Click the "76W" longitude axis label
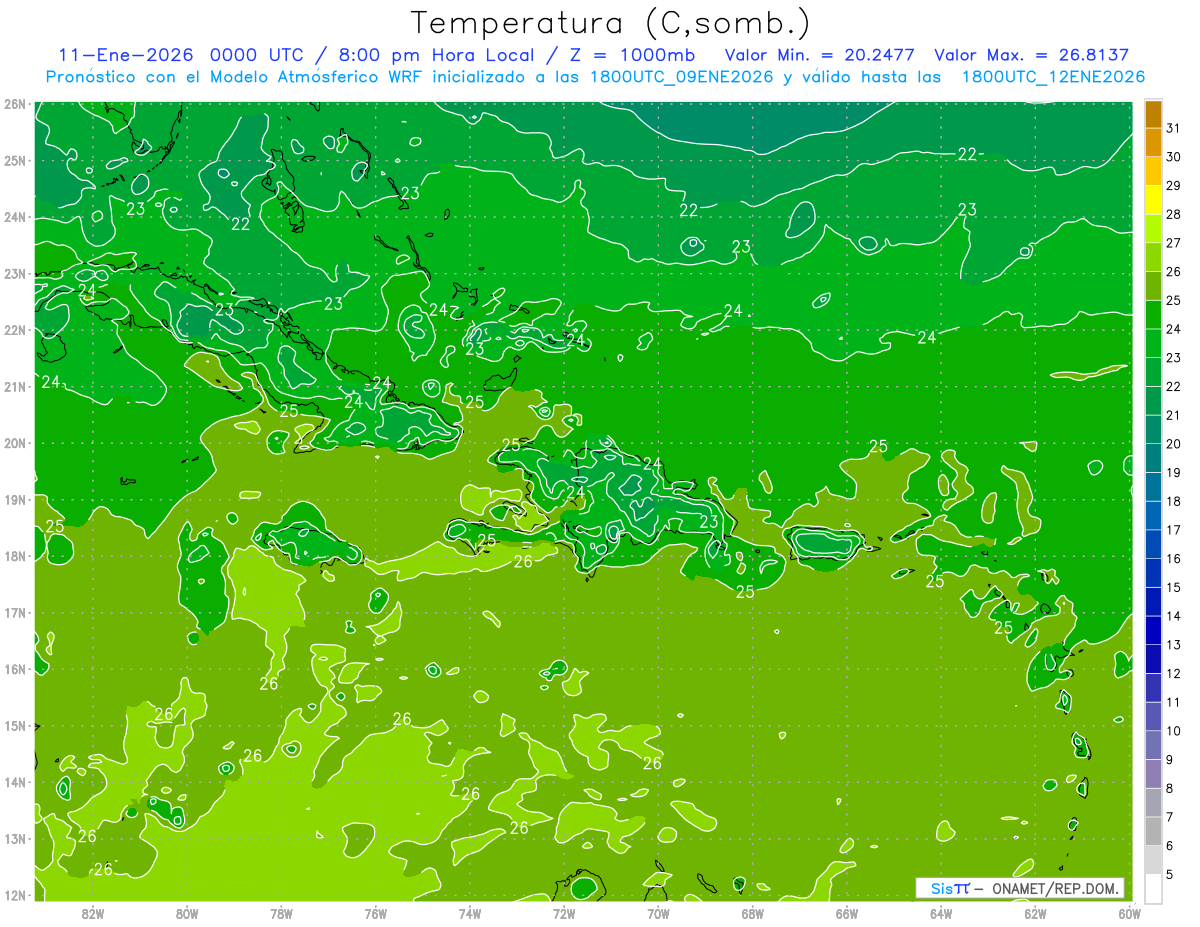1200x927 pixels. pyautogui.click(x=376, y=913)
